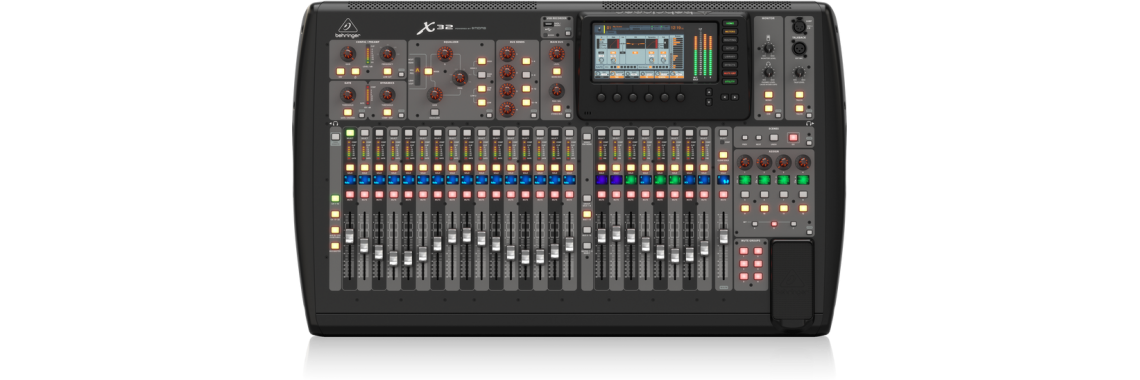The image size is (1140, 380).
Task: Open the UTILITY screen button
Action: (x=729, y=81)
